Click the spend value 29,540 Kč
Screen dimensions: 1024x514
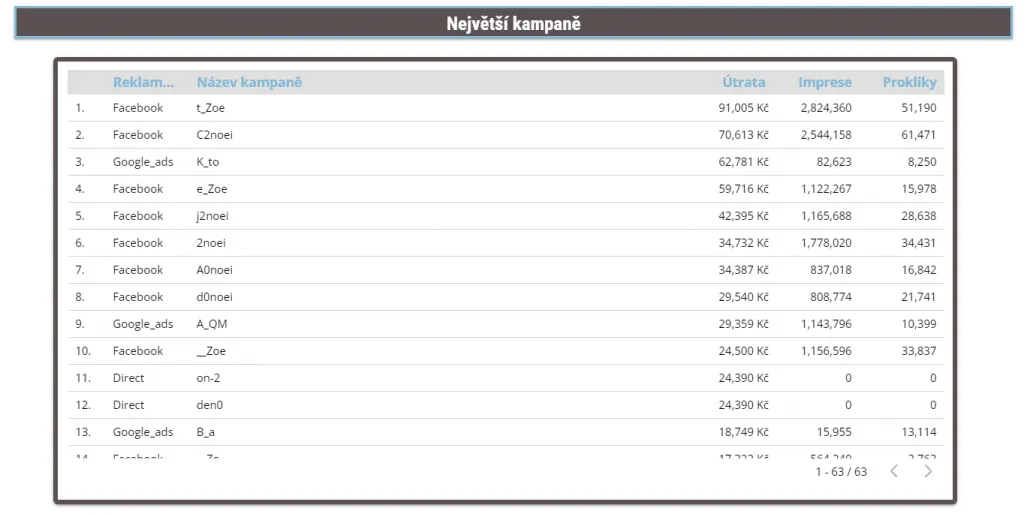[x=743, y=297]
